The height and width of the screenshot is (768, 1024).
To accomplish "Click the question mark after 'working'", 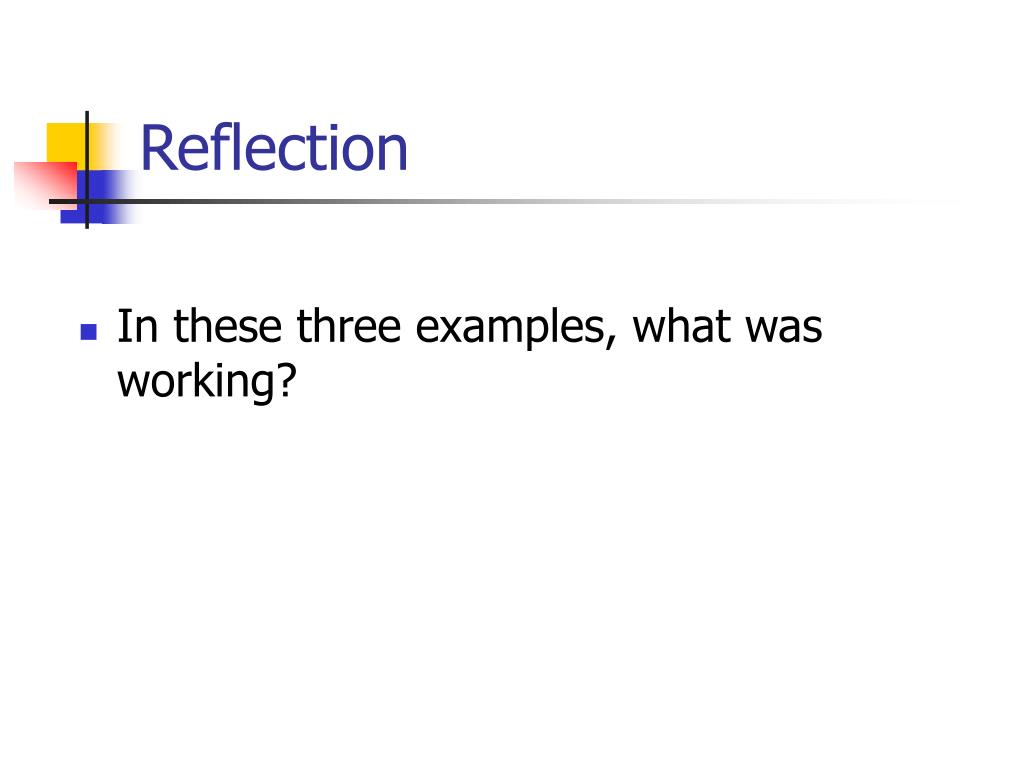I will [287, 379].
